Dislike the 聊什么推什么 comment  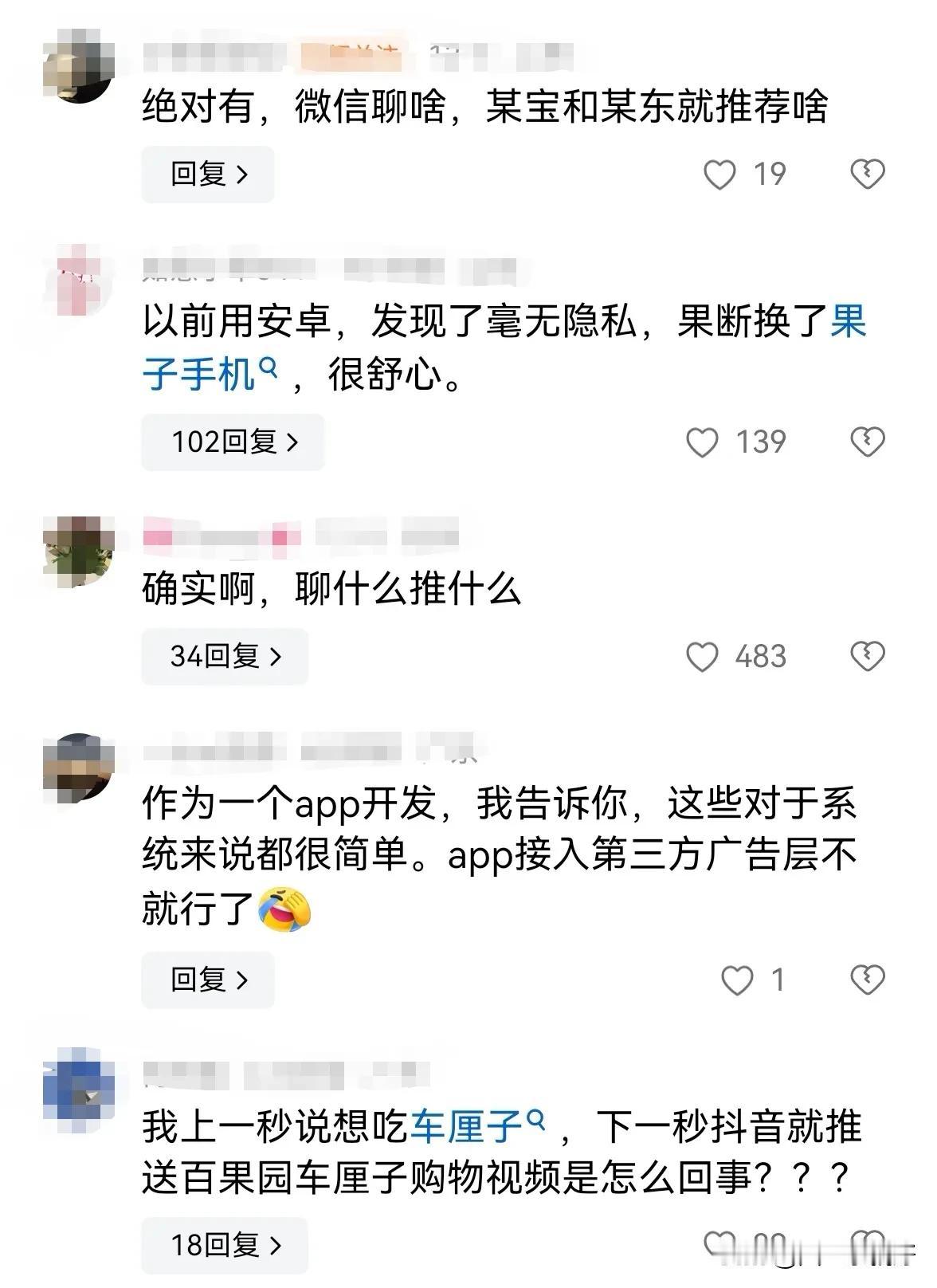point(868,657)
